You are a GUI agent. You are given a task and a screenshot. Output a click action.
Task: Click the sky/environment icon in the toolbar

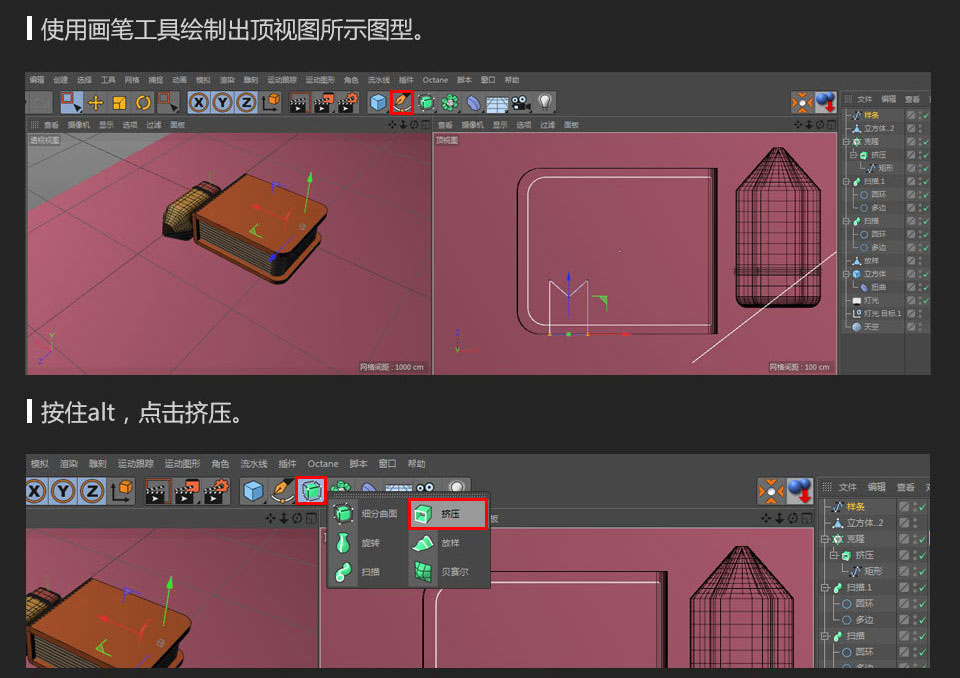496,101
